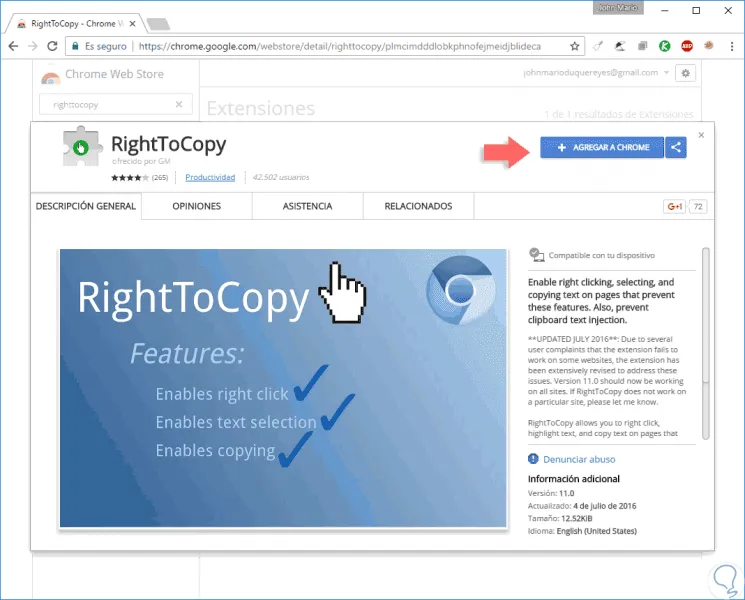Viewport: 745px width, 600px height.
Task: Open the Asistencia tab
Action: [307, 206]
